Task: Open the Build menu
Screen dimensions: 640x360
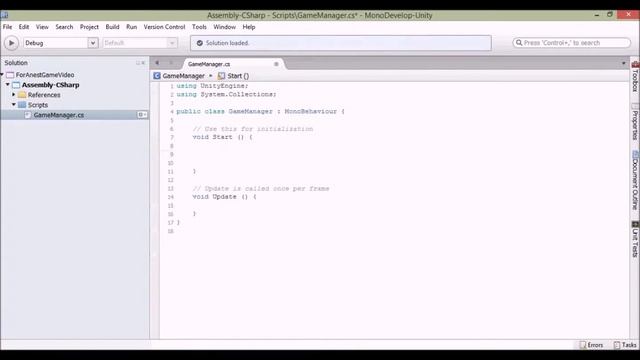Action: coord(112,27)
